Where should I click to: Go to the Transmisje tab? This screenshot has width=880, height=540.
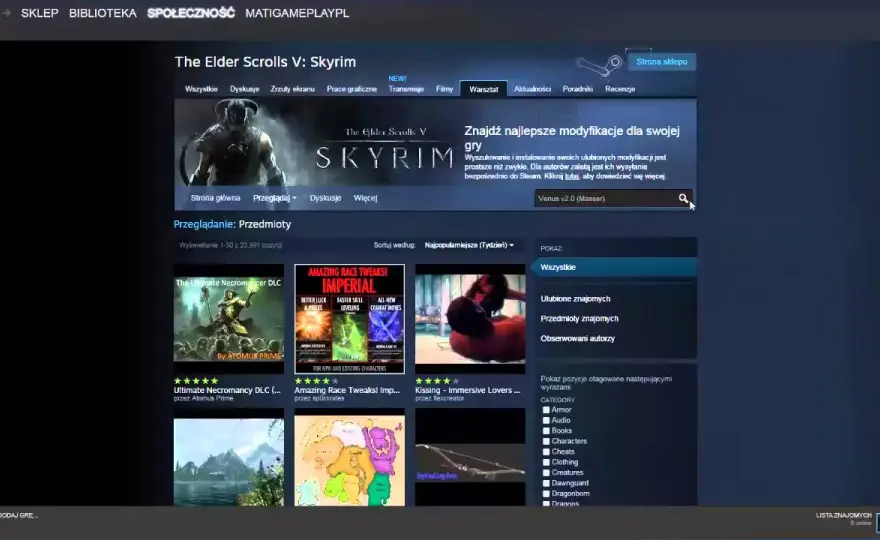click(406, 89)
